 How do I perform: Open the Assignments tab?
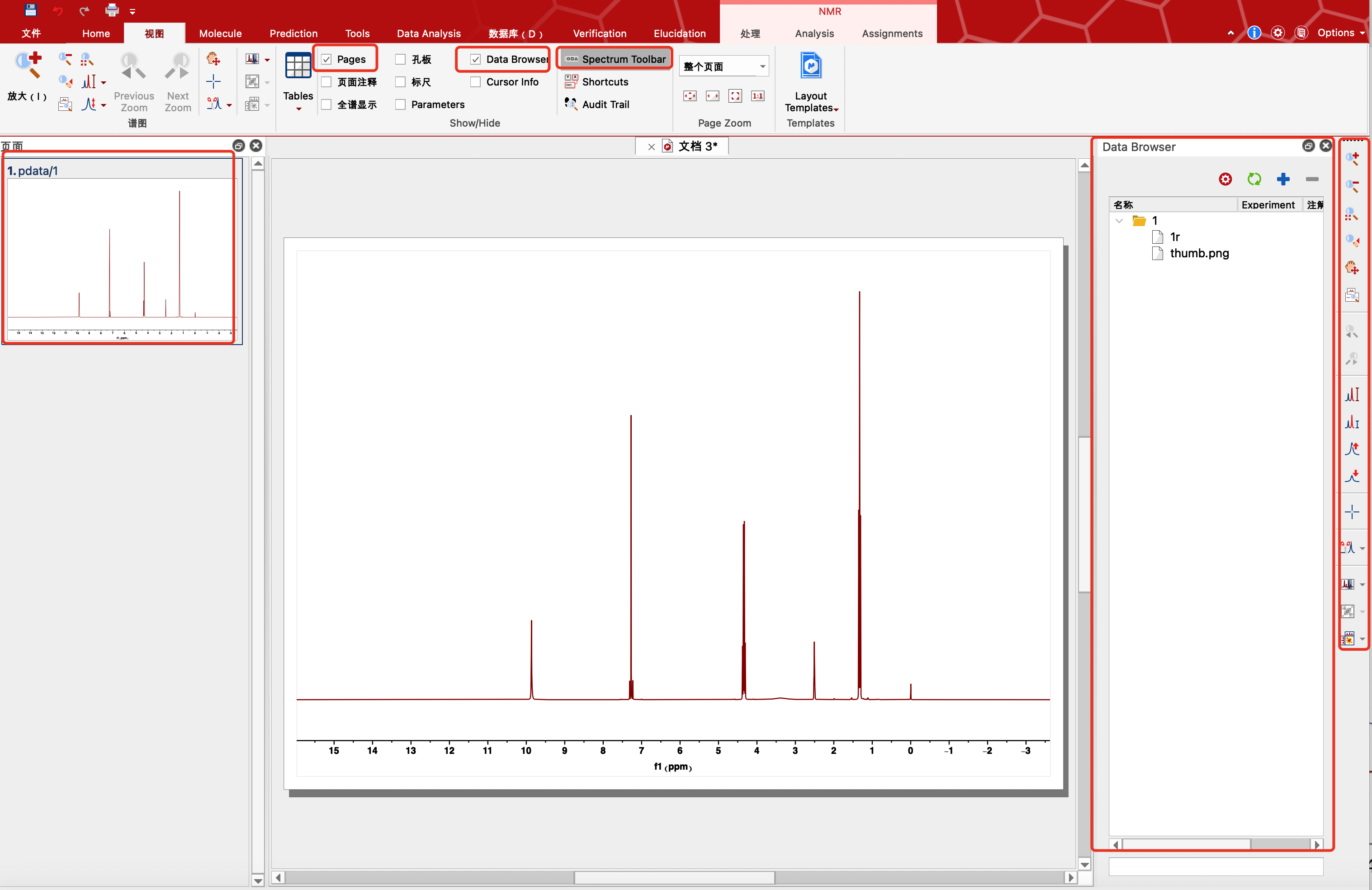click(892, 33)
